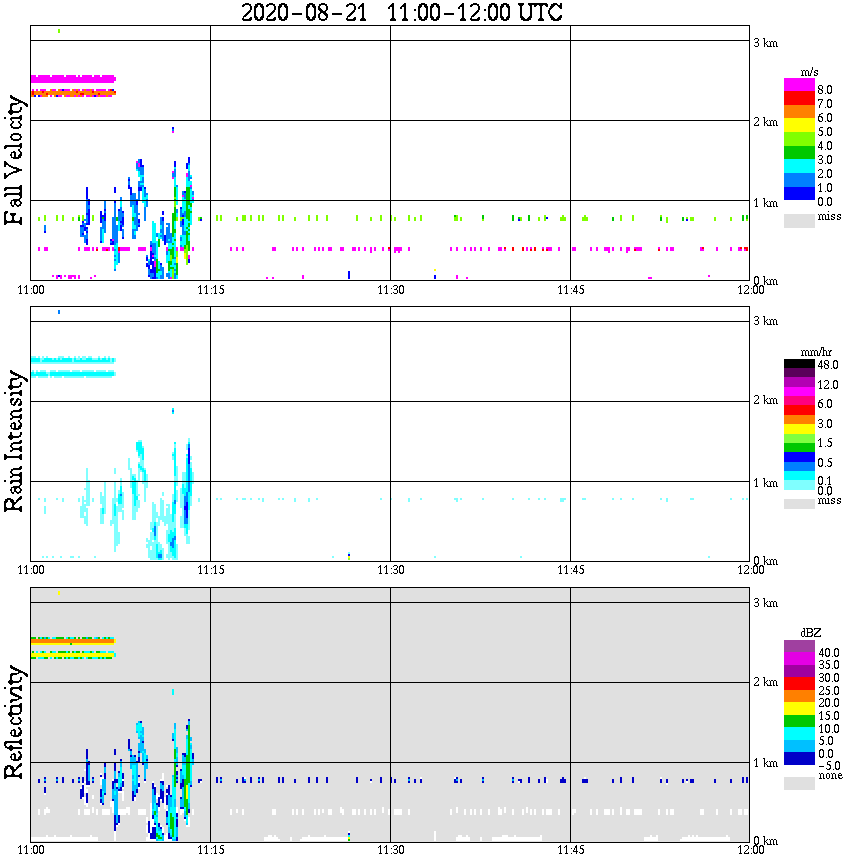The width and height of the screenshot is (850, 868).
Task: Pick the black 48.0 mm/hr legend swatch
Action: (799, 364)
